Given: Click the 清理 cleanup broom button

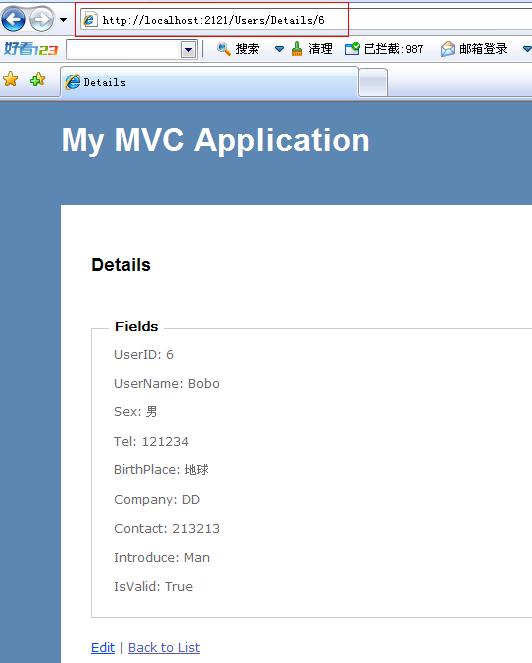Looking at the screenshot, I should (x=312, y=49).
